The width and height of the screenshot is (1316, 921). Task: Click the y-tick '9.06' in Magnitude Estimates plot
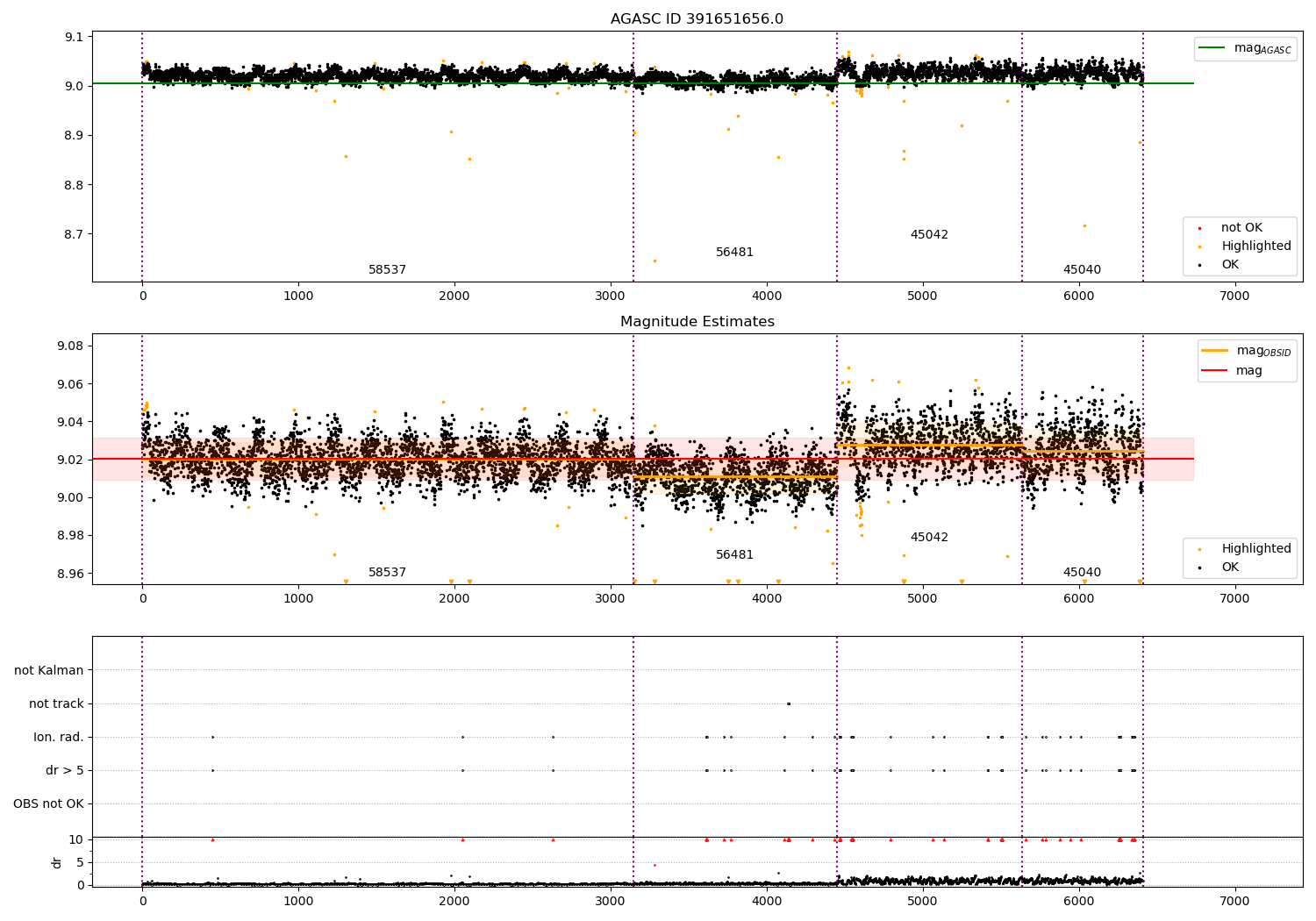click(70, 384)
